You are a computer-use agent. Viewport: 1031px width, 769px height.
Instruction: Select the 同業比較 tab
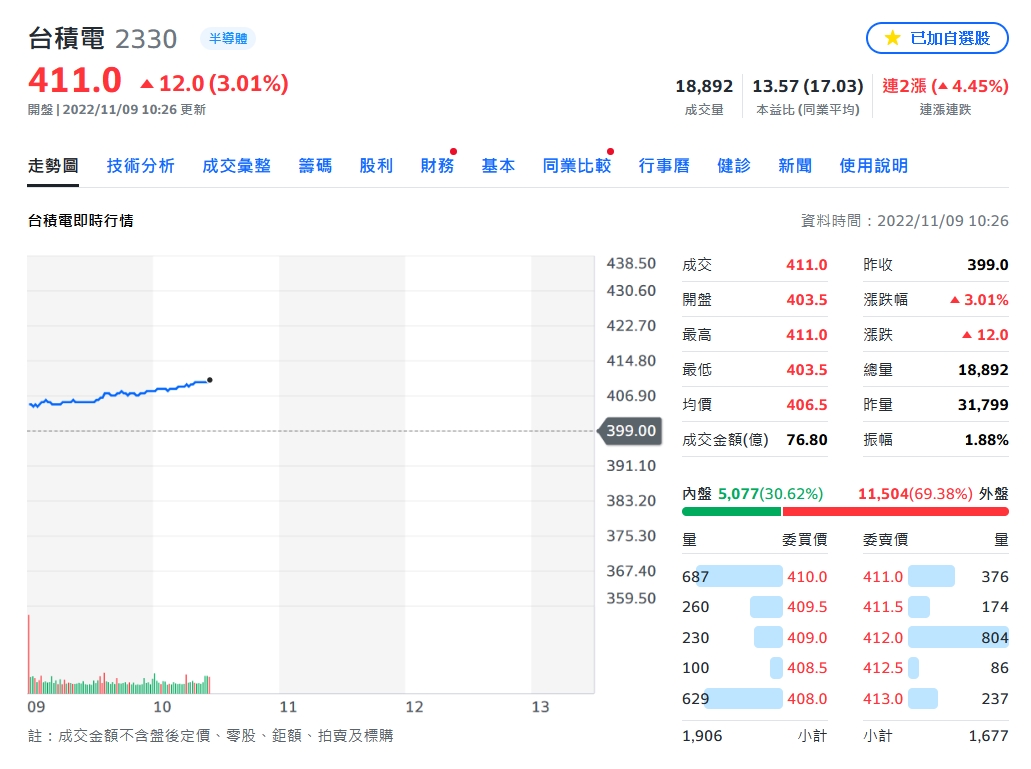coord(577,166)
